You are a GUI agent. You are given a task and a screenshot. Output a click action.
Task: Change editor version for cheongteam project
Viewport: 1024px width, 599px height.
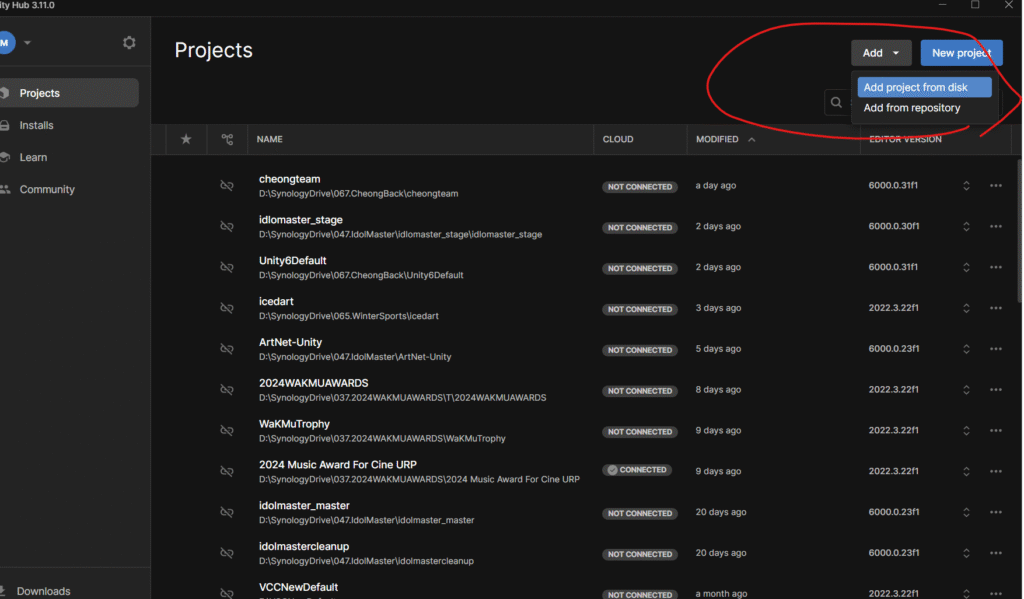coord(966,186)
